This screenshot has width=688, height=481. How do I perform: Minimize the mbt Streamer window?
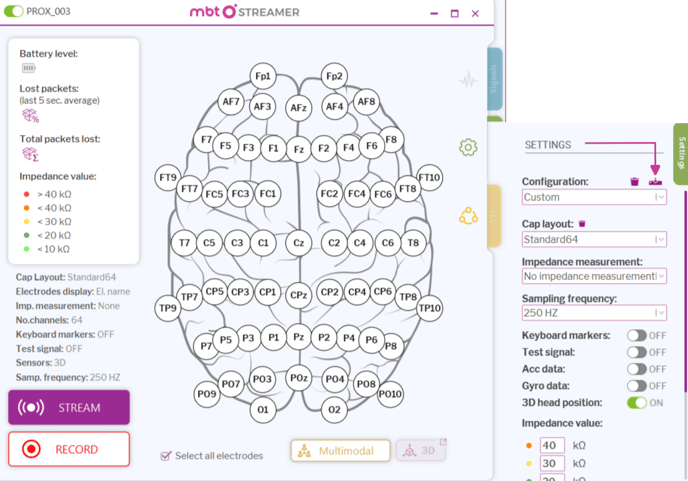434,14
